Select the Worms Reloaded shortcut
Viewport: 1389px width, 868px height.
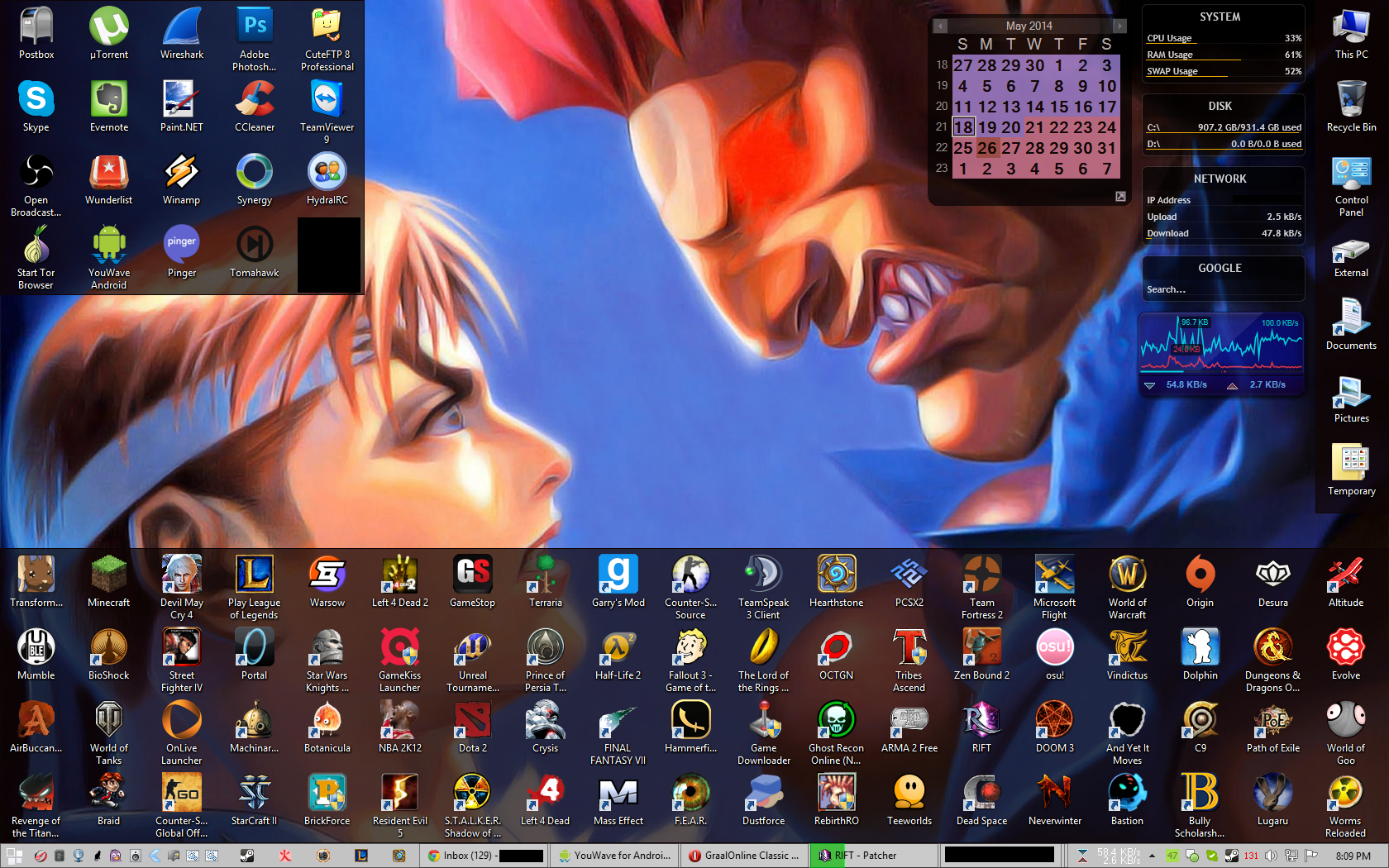click(x=1346, y=805)
